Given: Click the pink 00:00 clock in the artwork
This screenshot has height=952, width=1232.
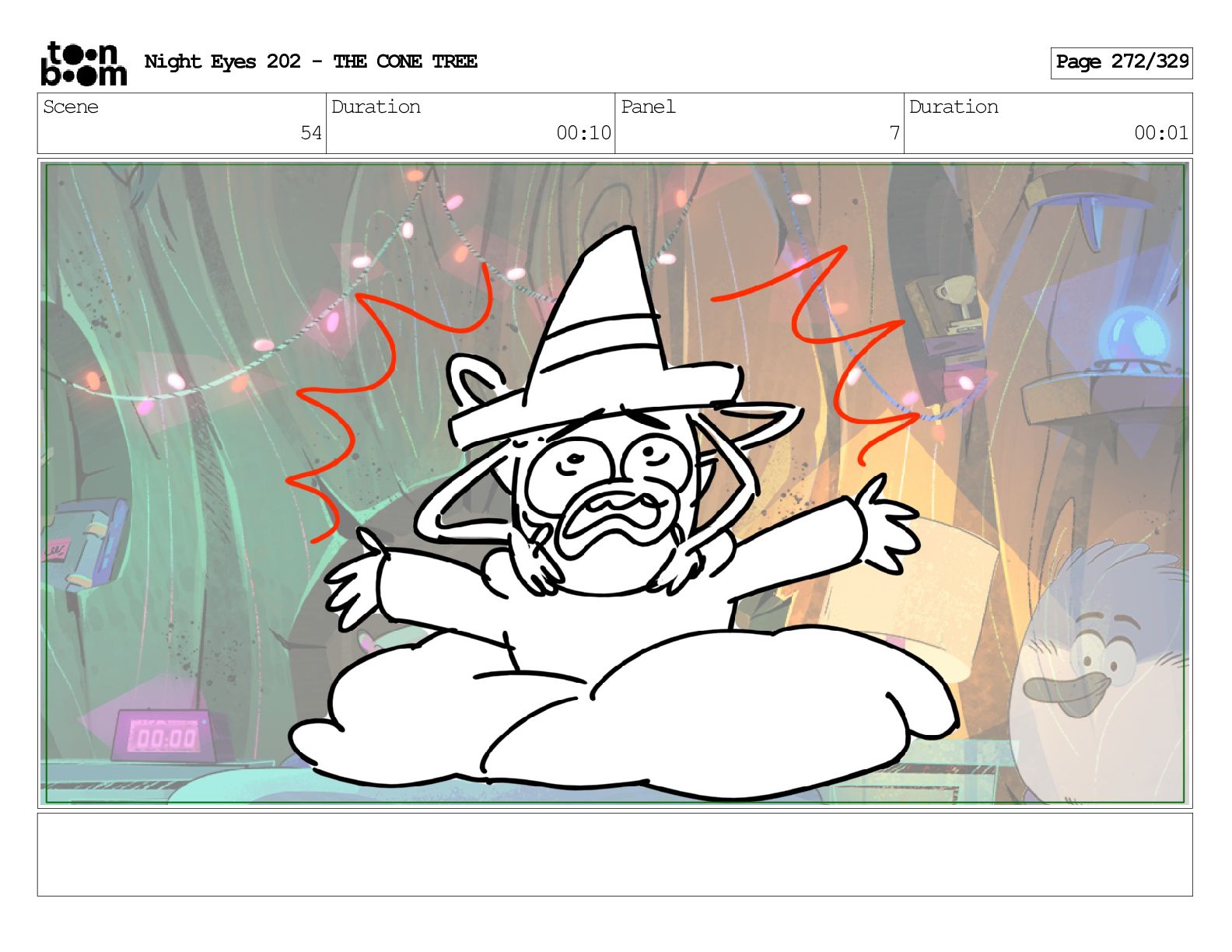Looking at the screenshot, I should point(163,734).
